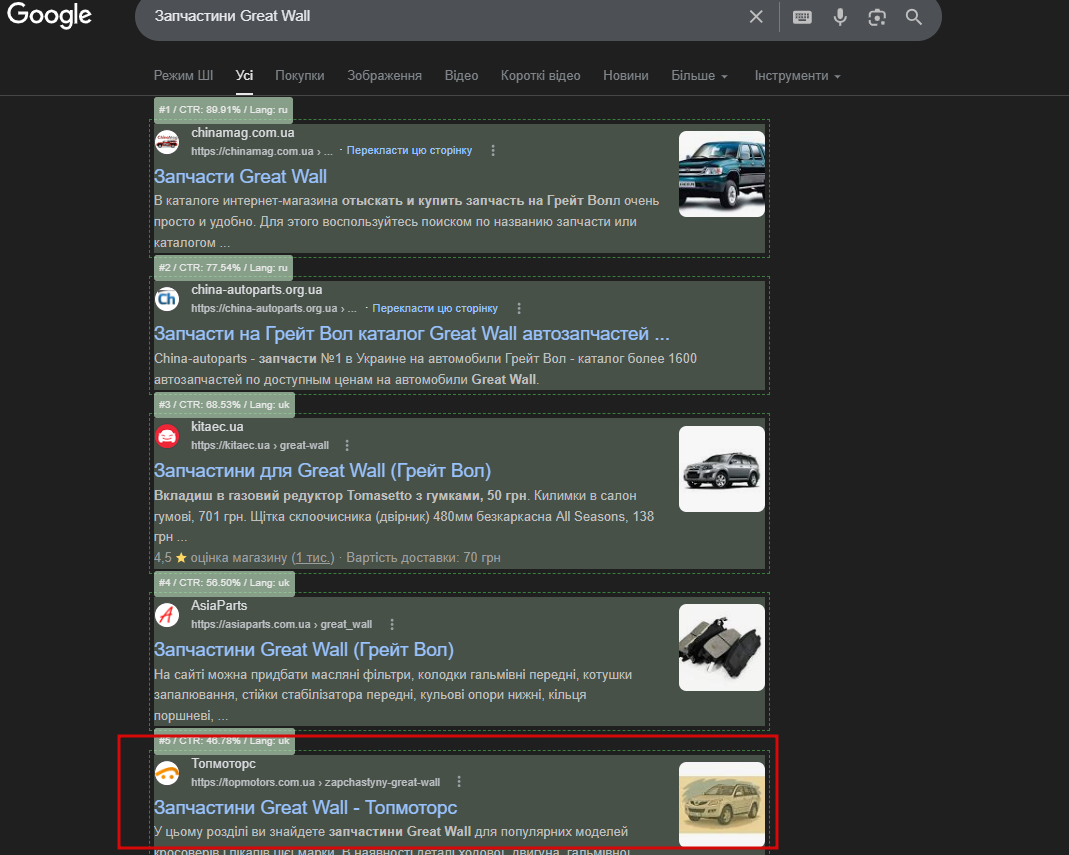The image size is (1069, 855).
Task: Open AsiaParts Запчастини Great Wall (Грейт Вол) link
Action: click(303, 650)
